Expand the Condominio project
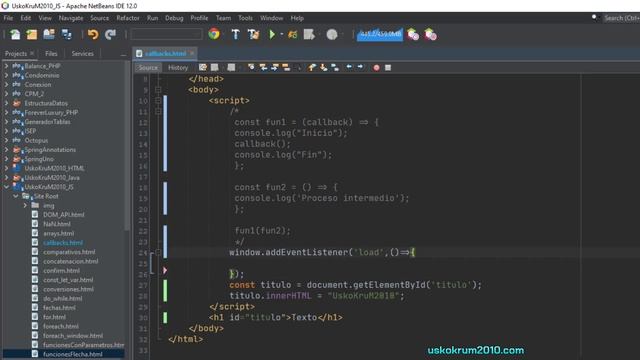Viewport: 640px width, 360px height. pyautogui.click(x=6, y=75)
